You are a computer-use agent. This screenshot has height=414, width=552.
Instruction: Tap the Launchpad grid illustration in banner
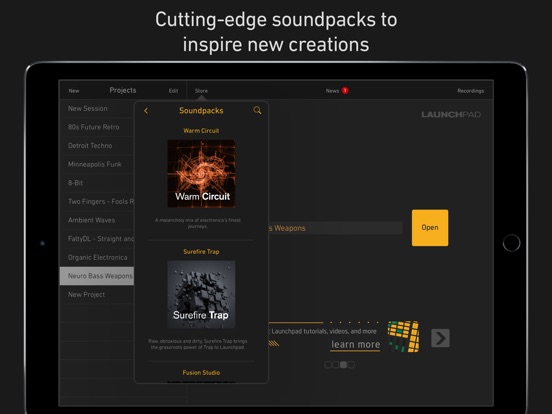point(403,336)
